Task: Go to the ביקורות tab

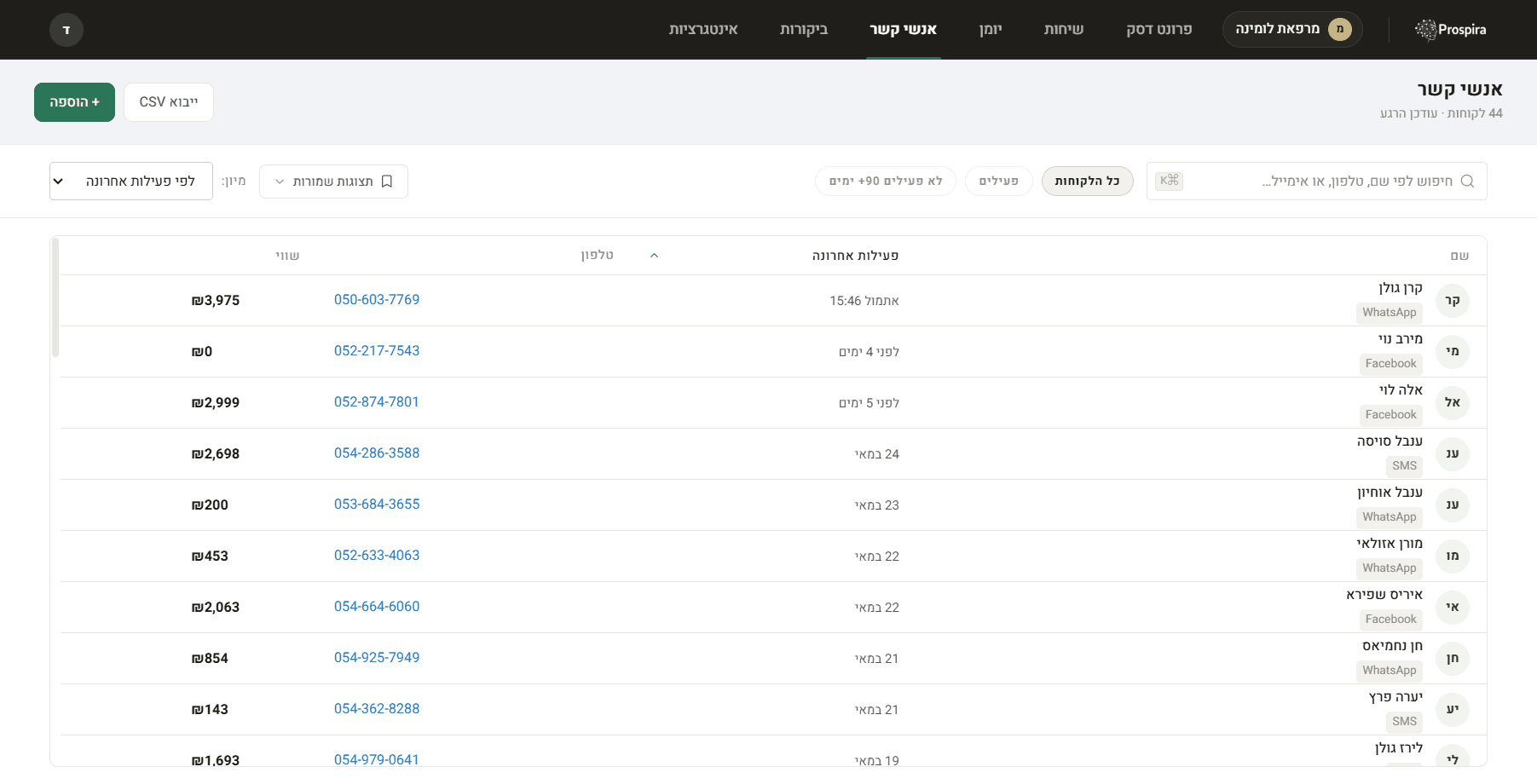Action: coord(804,30)
